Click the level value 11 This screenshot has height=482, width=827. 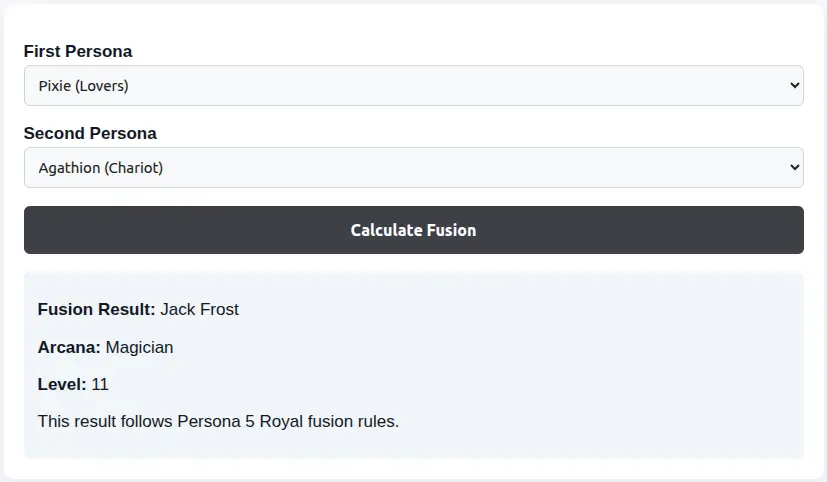100,384
